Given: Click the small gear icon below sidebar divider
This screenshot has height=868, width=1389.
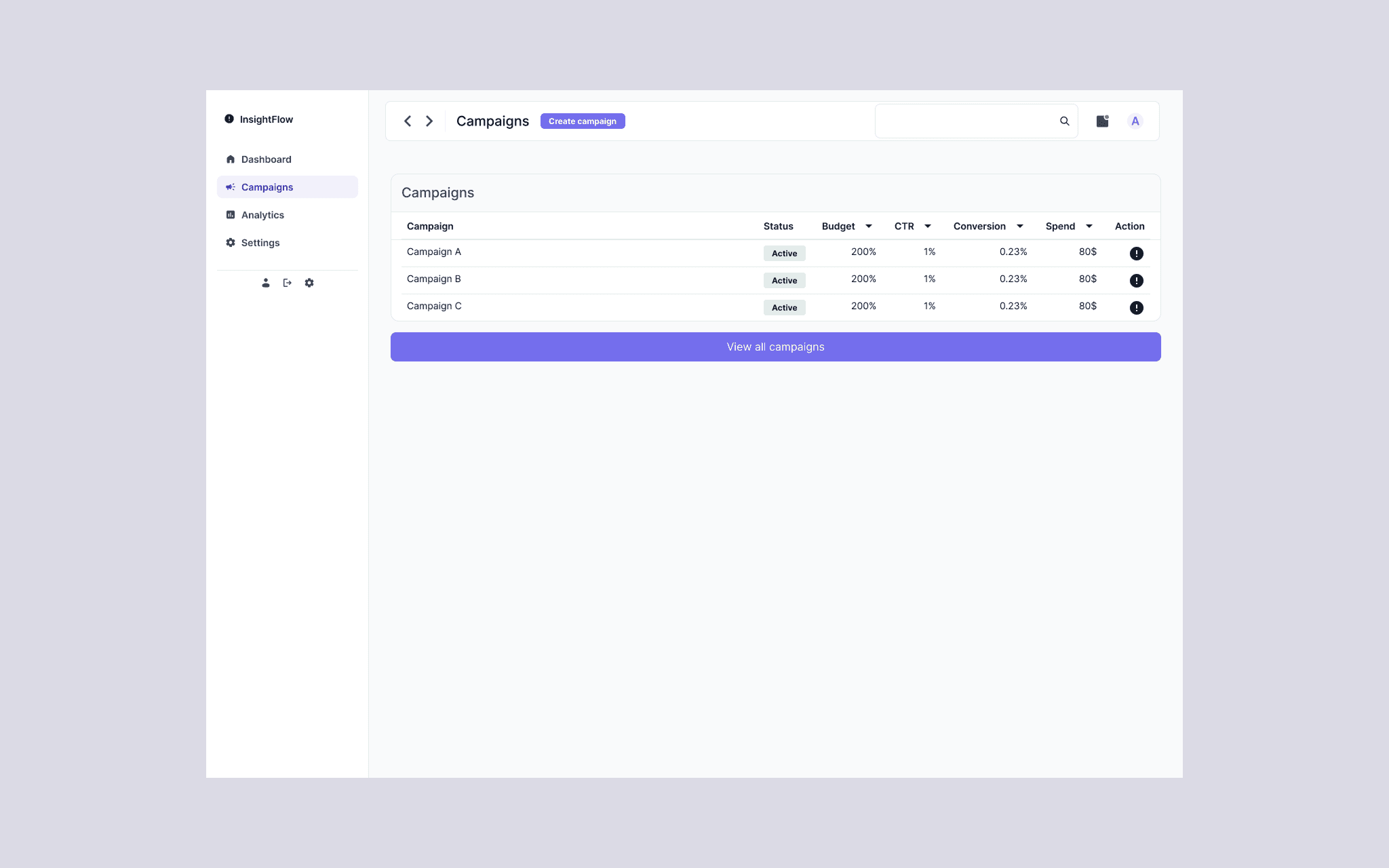Looking at the screenshot, I should click(x=309, y=283).
